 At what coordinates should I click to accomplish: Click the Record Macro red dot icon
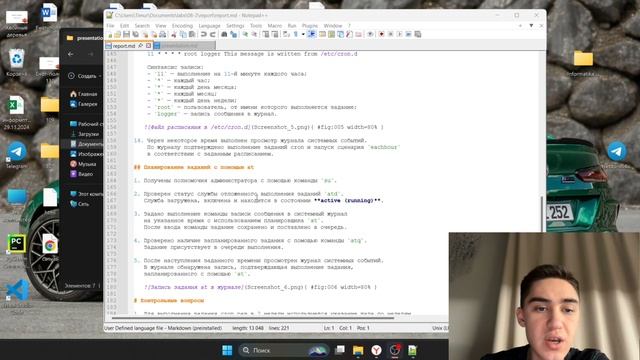(382, 34)
